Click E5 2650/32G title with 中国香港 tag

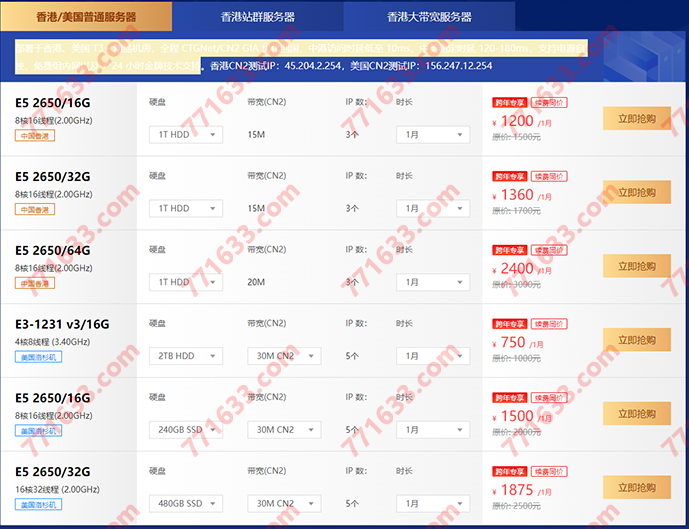tap(53, 177)
